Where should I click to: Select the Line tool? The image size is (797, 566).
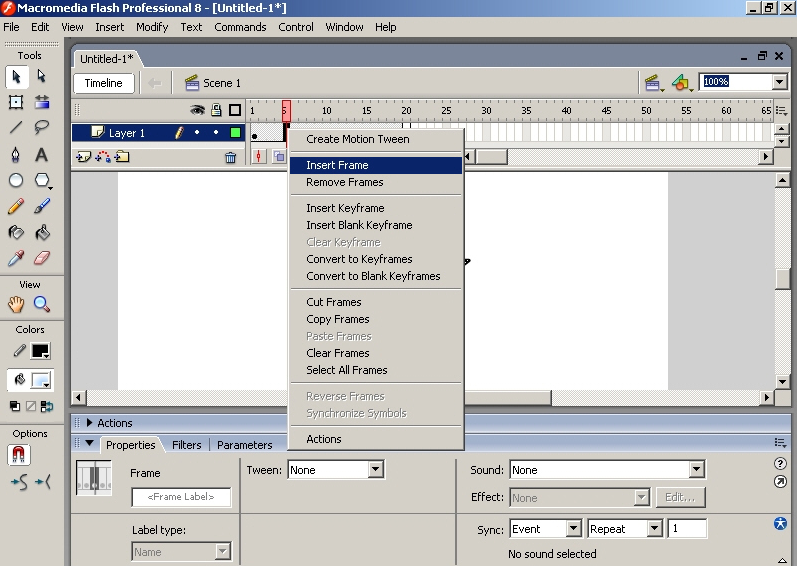tap(16, 127)
